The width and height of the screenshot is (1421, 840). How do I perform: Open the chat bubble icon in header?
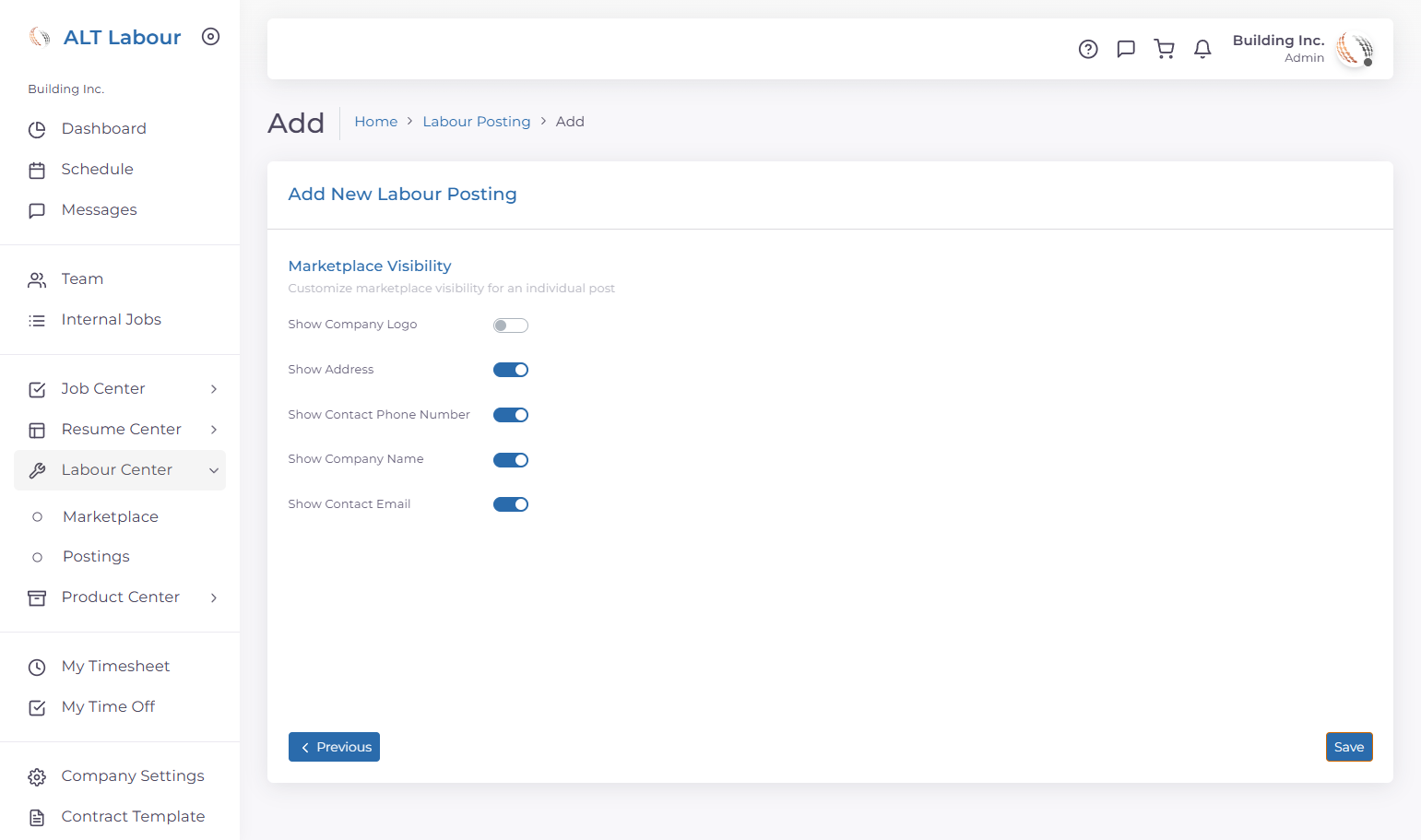[1126, 49]
